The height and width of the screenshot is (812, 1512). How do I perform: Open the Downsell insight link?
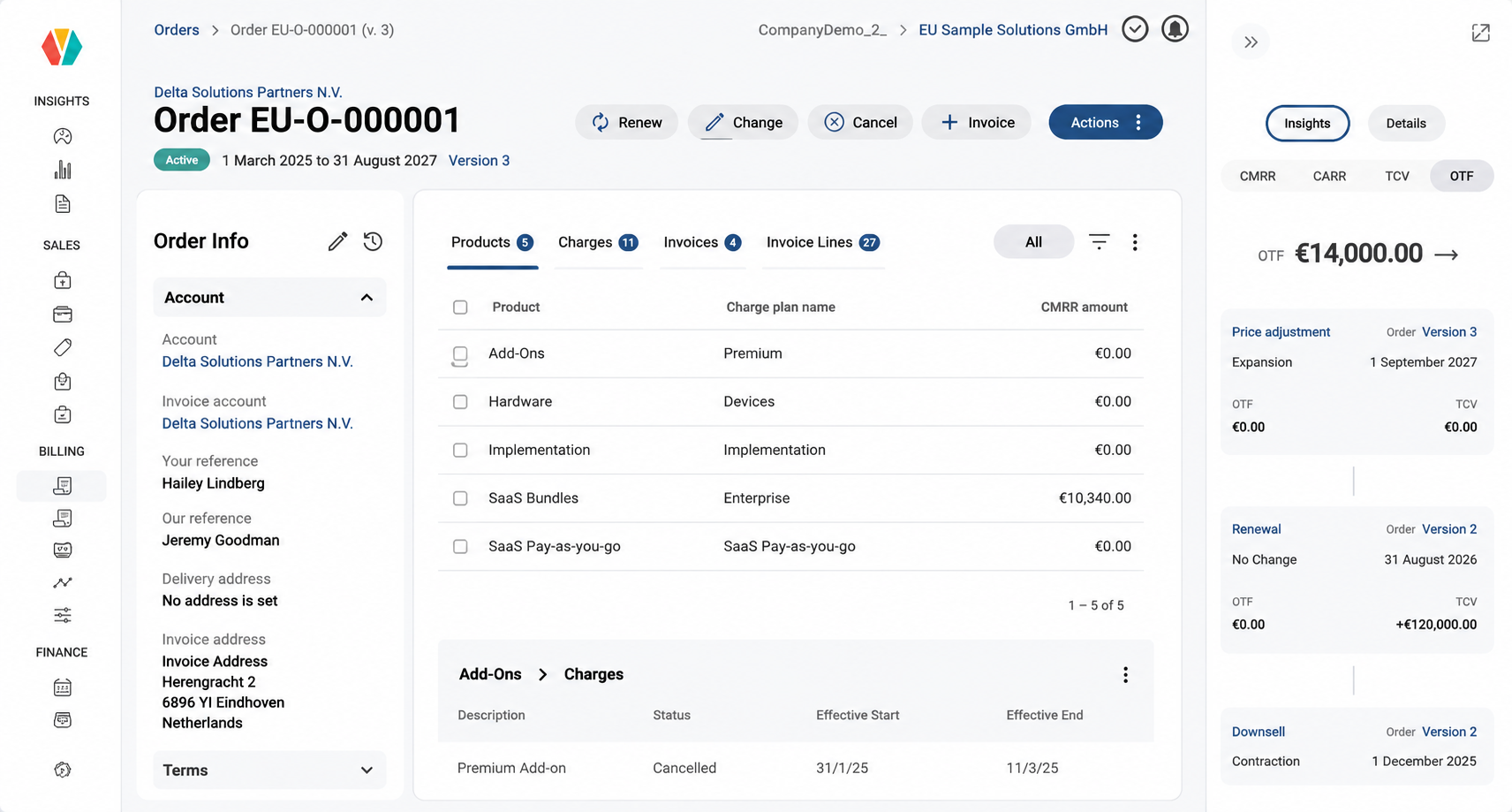[x=1259, y=732]
